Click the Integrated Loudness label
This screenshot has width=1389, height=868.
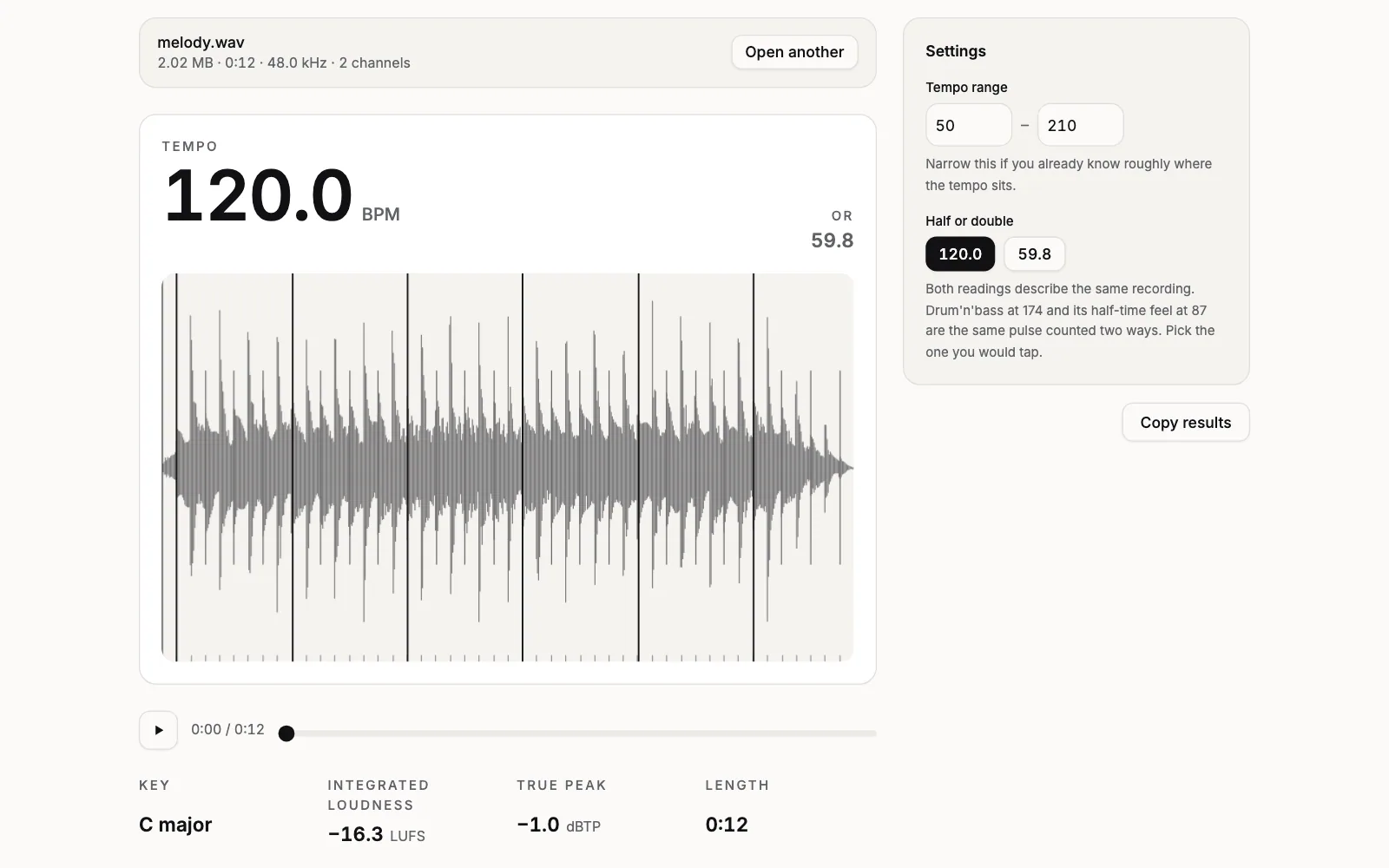[x=379, y=795]
